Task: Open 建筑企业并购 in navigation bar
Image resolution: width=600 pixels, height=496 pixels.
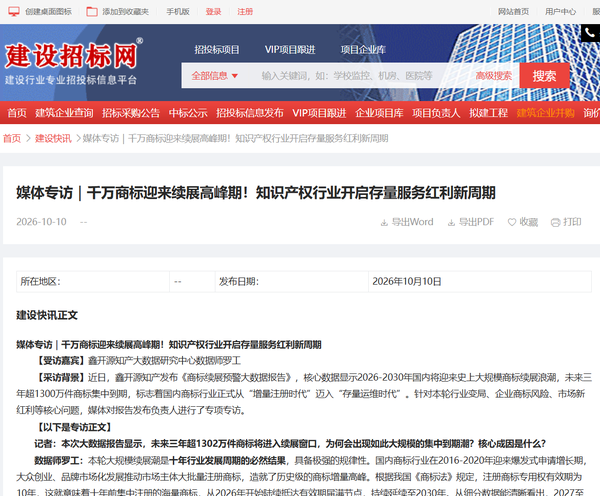Action: (545, 113)
